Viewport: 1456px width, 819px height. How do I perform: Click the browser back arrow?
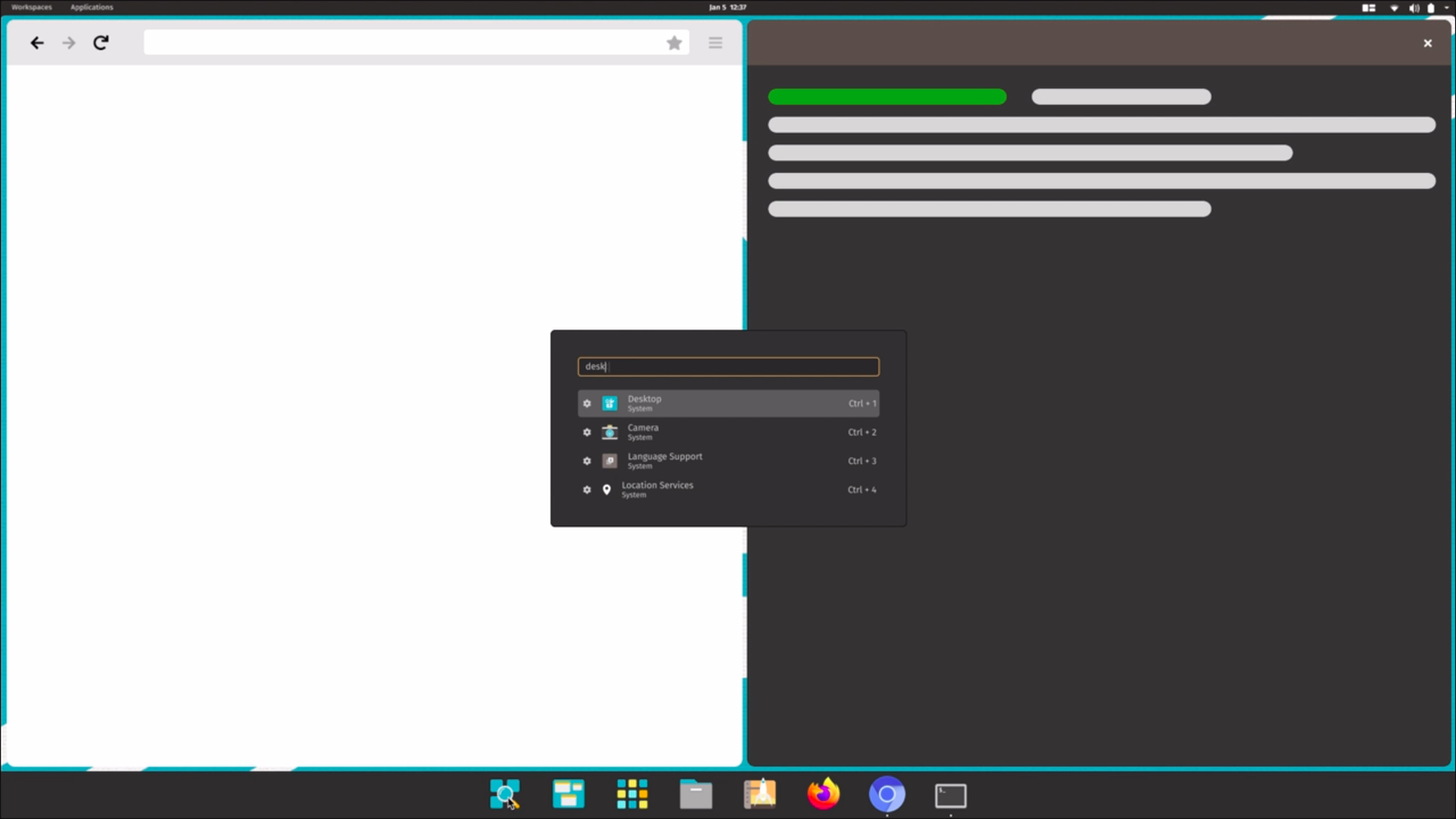37,43
